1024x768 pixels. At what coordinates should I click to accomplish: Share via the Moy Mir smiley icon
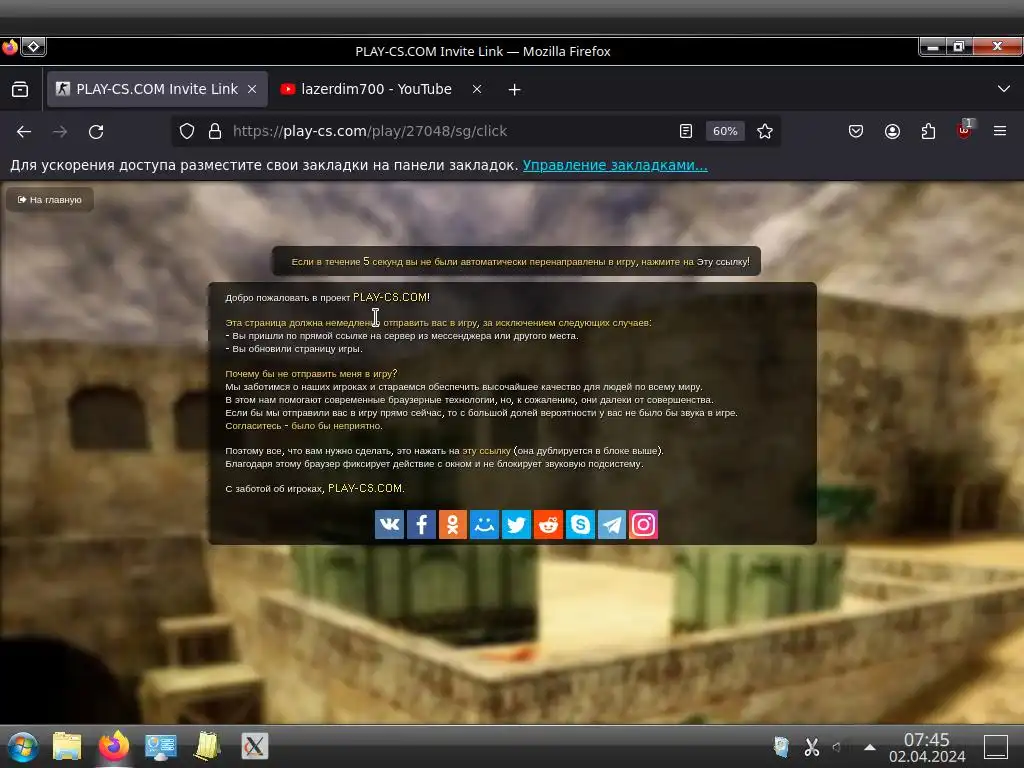485,524
